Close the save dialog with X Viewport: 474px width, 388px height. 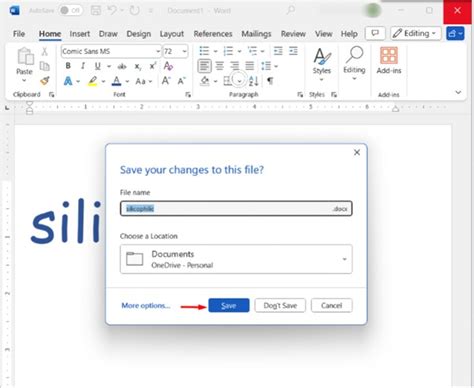pyautogui.click(x=357, y=152)
